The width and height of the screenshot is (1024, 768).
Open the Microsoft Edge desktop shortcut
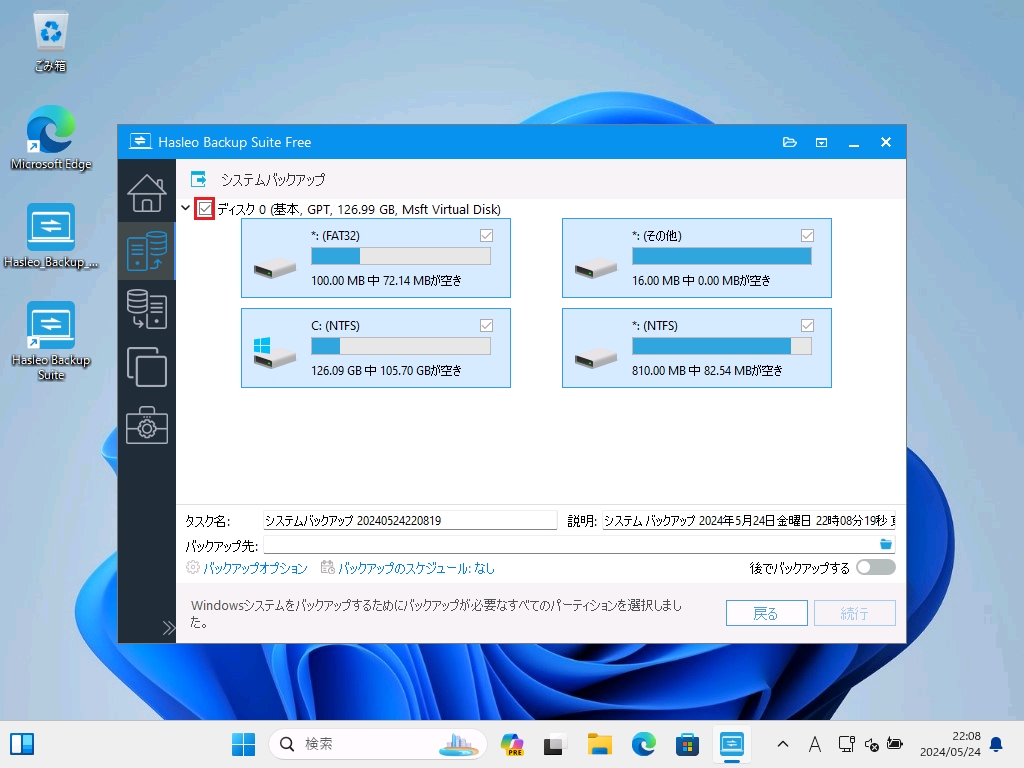coord(51,138)
